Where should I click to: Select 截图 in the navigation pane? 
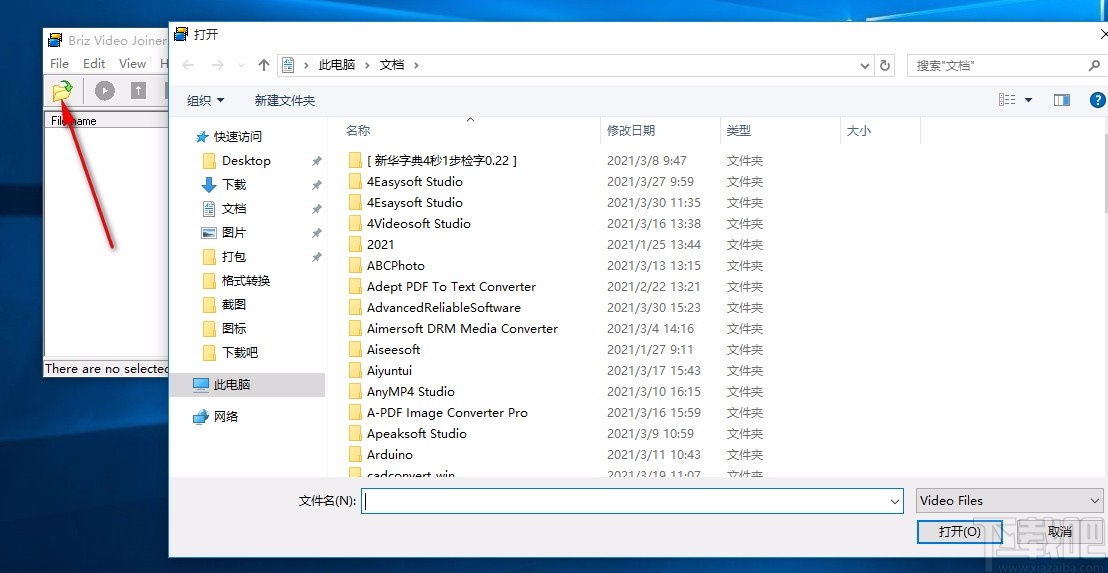tap(234, 305)
